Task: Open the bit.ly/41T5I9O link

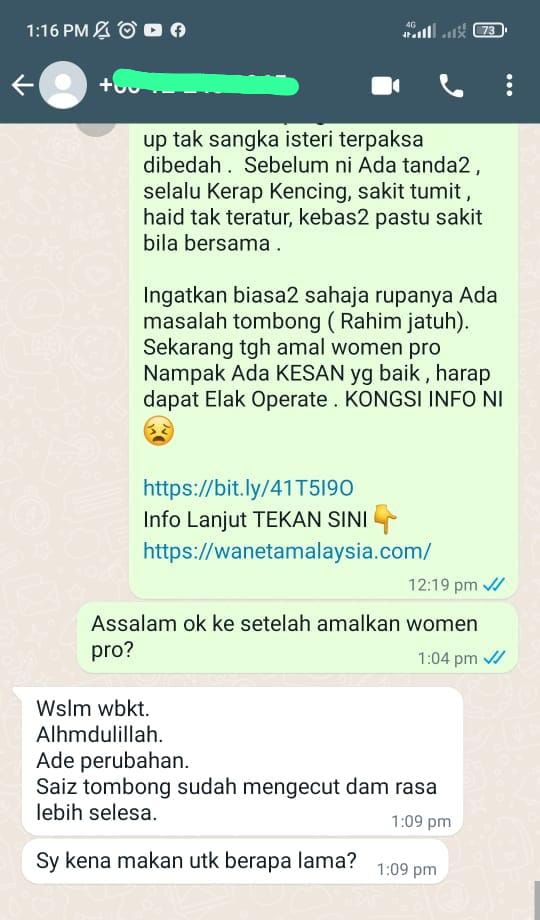Action: click(248, 488)
